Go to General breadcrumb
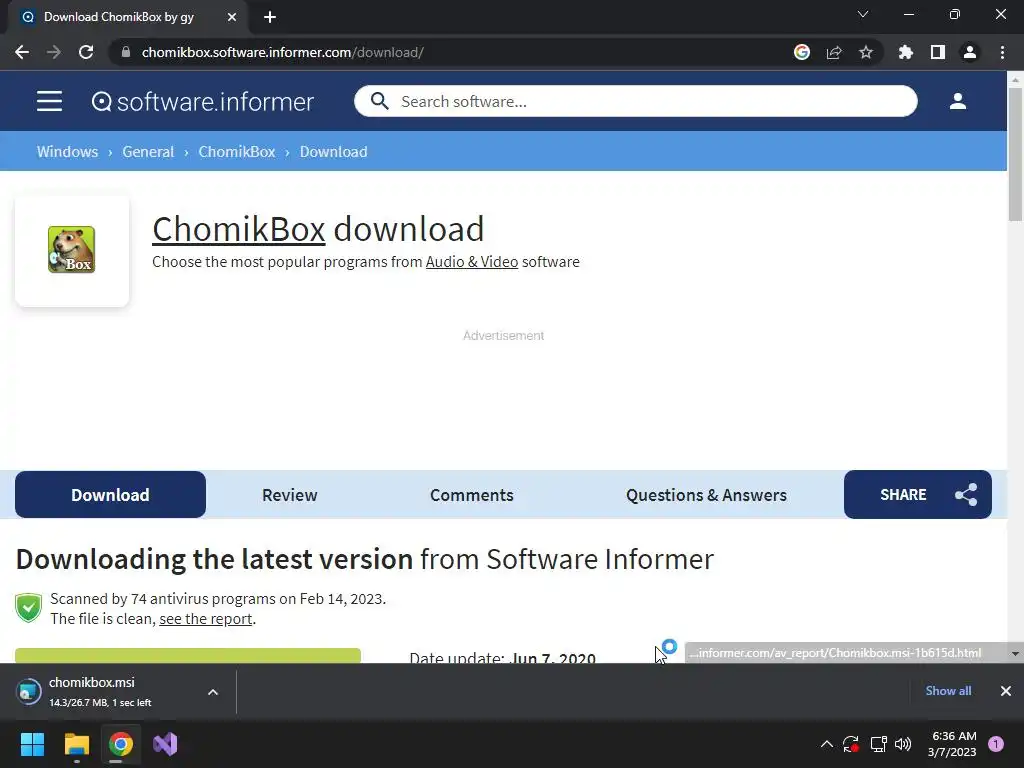This screenshot has width=1024, height=768. [148, 152]
